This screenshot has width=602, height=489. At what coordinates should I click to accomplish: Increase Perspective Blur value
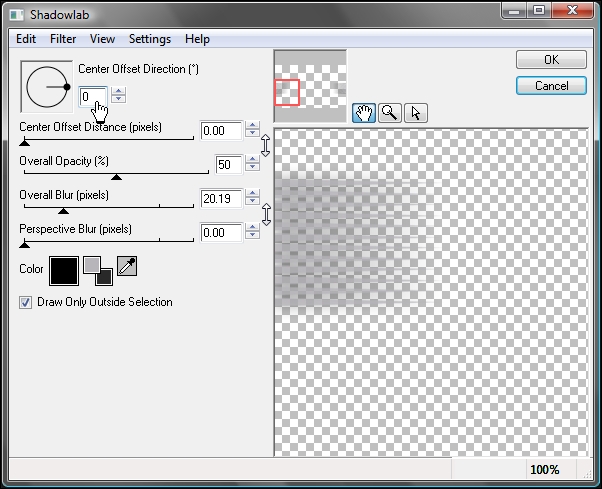252,227
